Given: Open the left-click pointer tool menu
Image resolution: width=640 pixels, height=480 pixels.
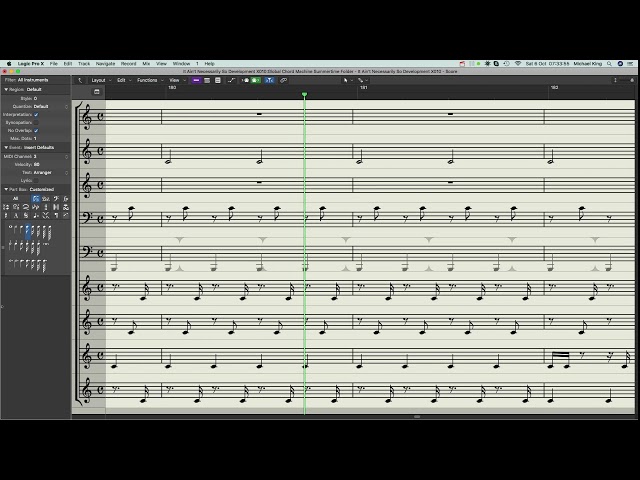Looking at the screenshot, I should [x=346, y=80].
